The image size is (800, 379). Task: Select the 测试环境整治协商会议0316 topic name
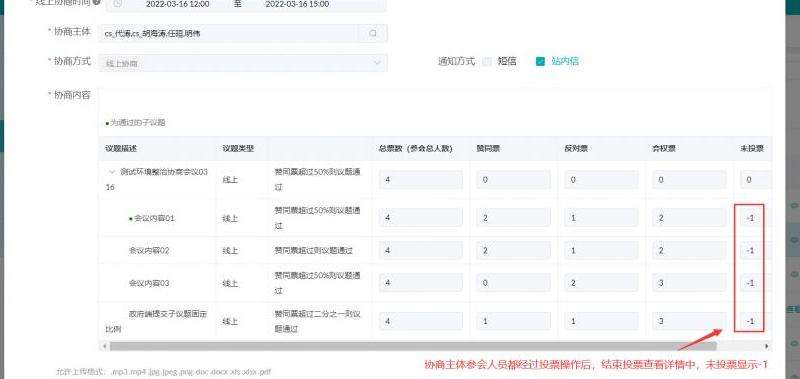(157, 180)
